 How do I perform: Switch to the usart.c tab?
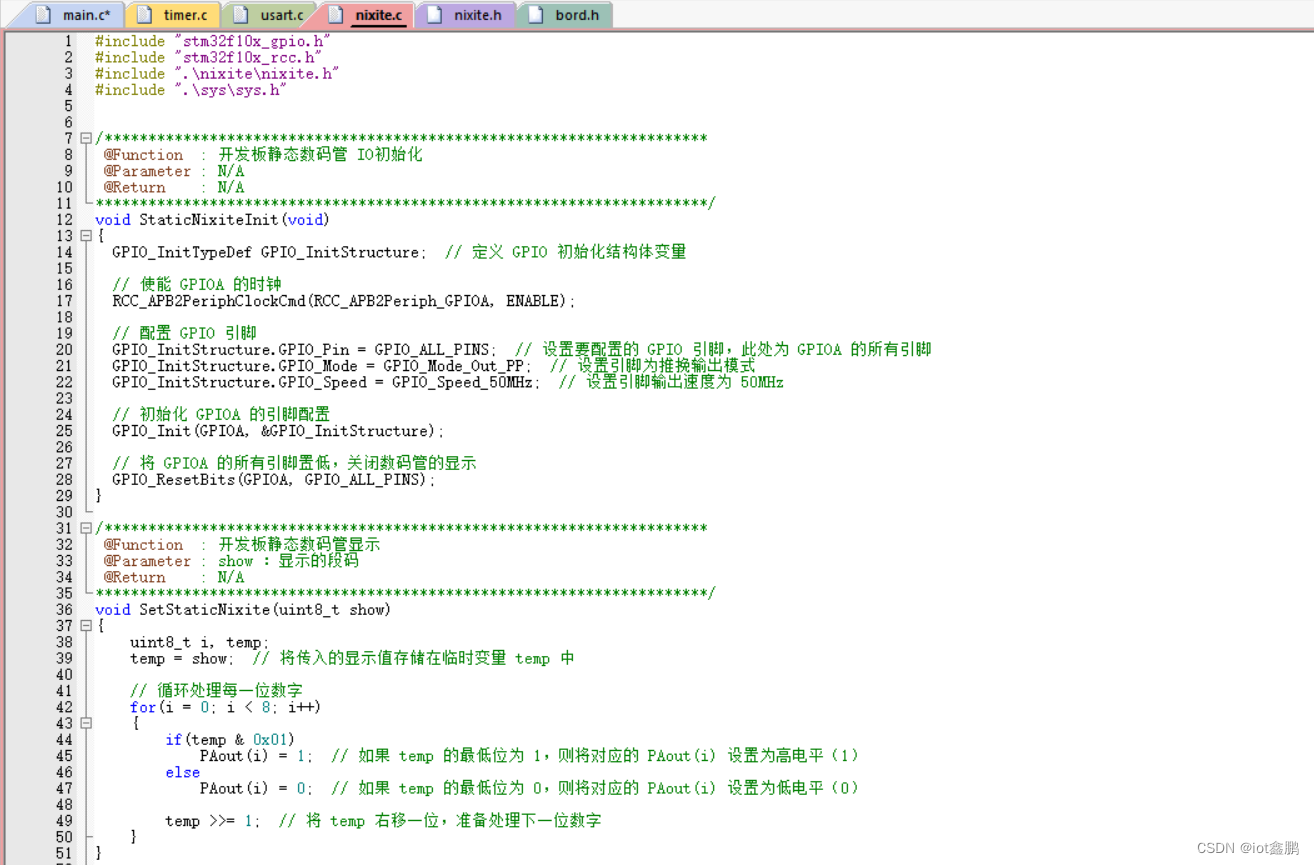271,15
